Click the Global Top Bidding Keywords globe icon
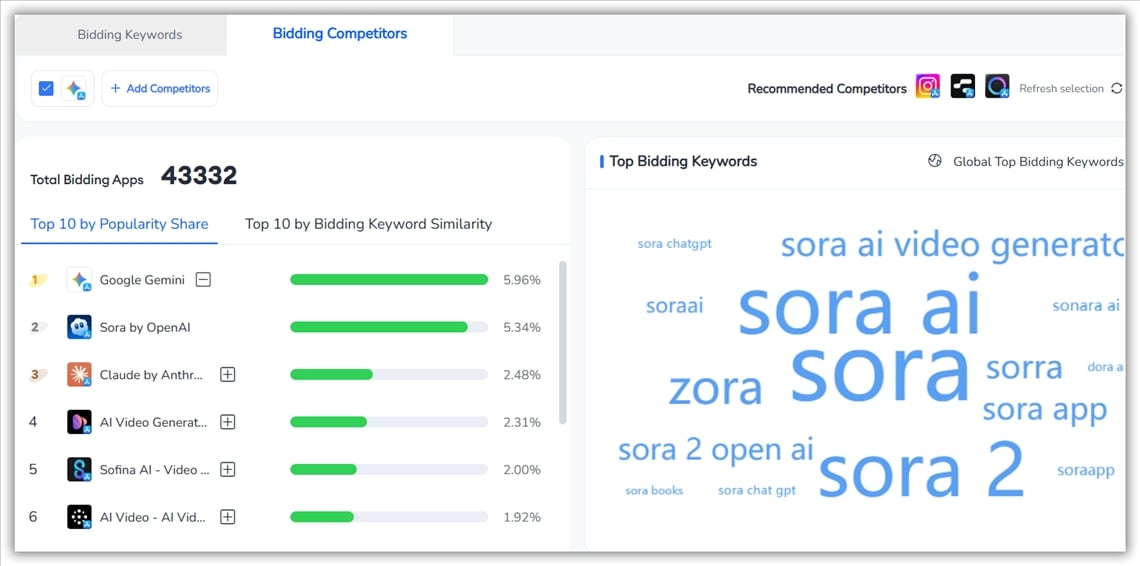 pyautogui.click(x=935, y=161)
